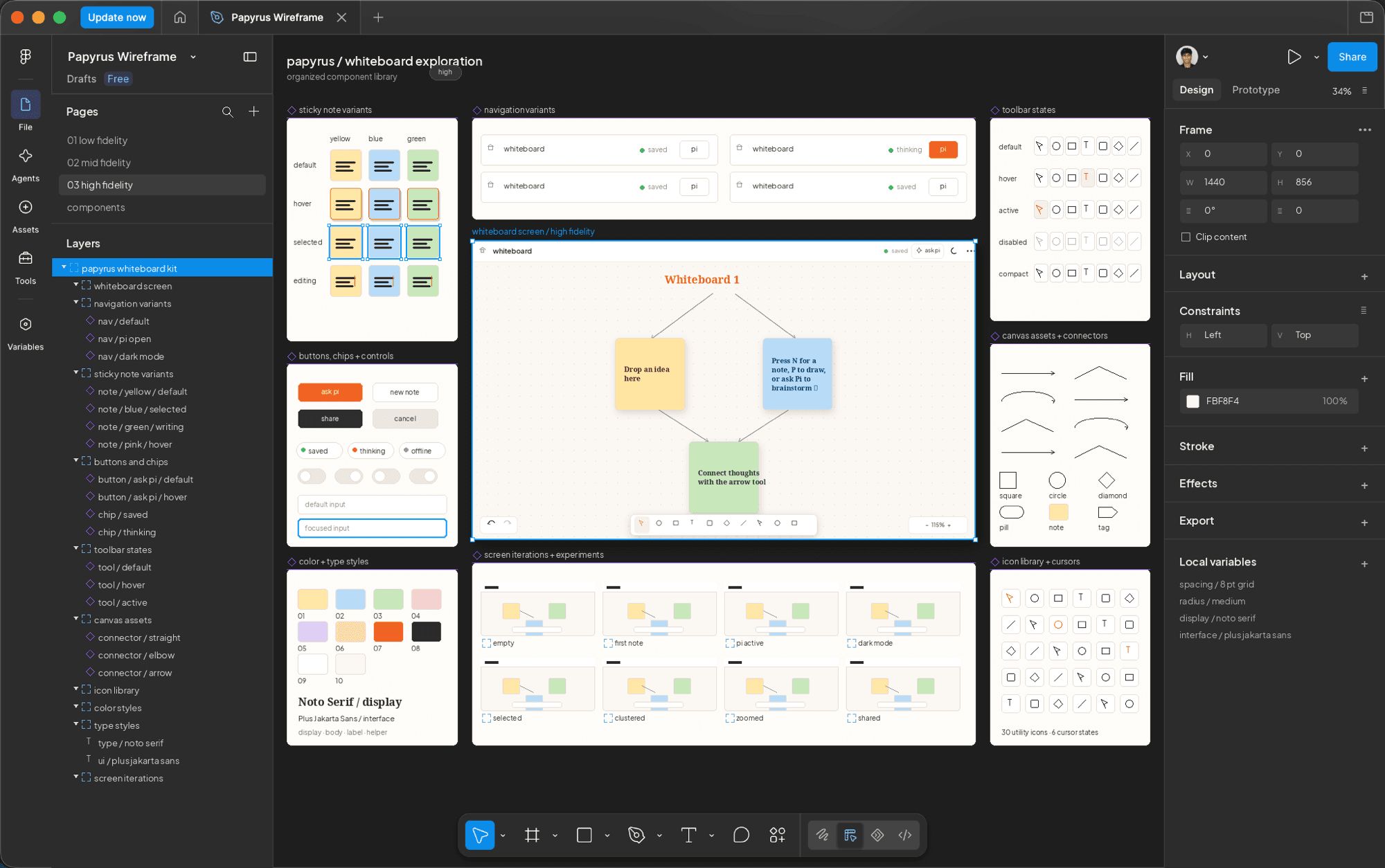Add a Stroke with the plus button

[x=1364, y=448]
